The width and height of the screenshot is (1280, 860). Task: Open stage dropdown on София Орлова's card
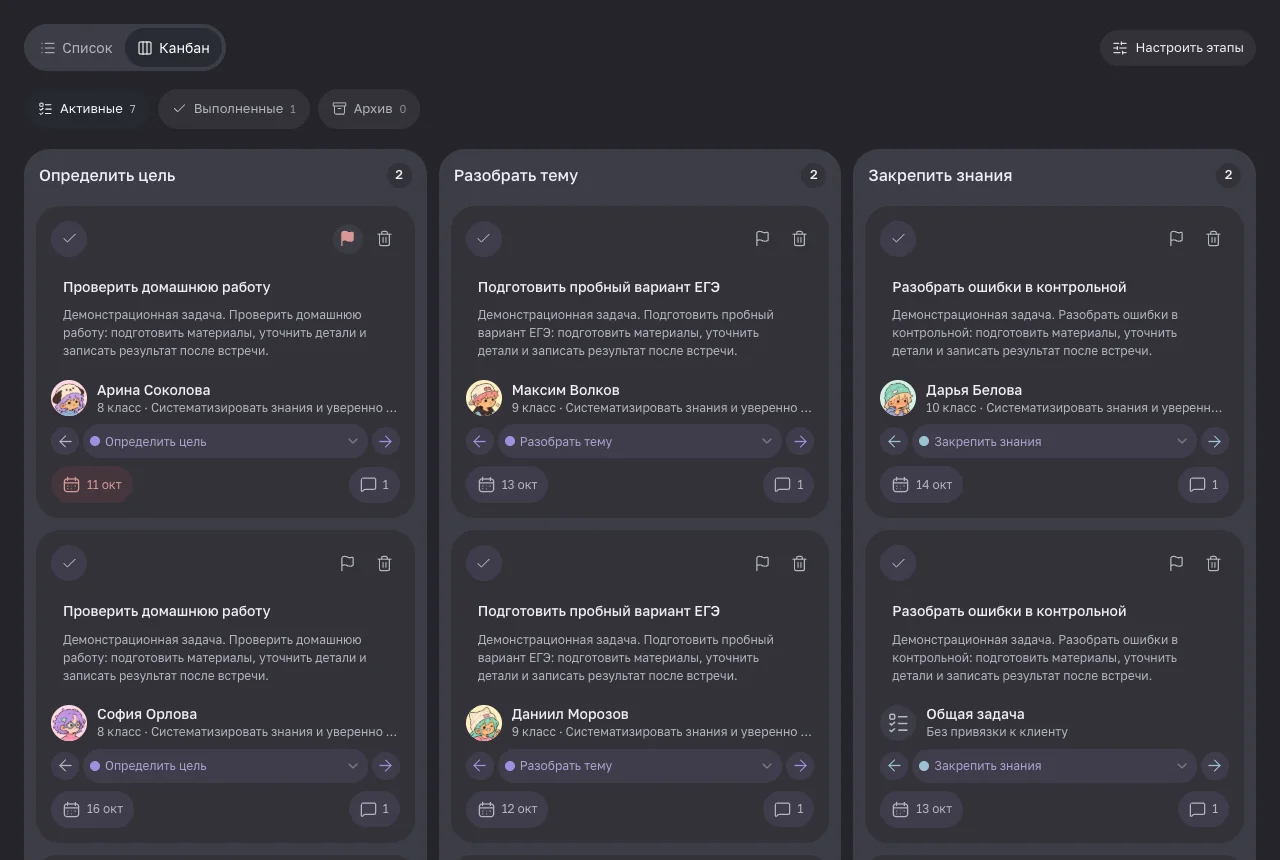pyautogui.click(x=225, y=766)
